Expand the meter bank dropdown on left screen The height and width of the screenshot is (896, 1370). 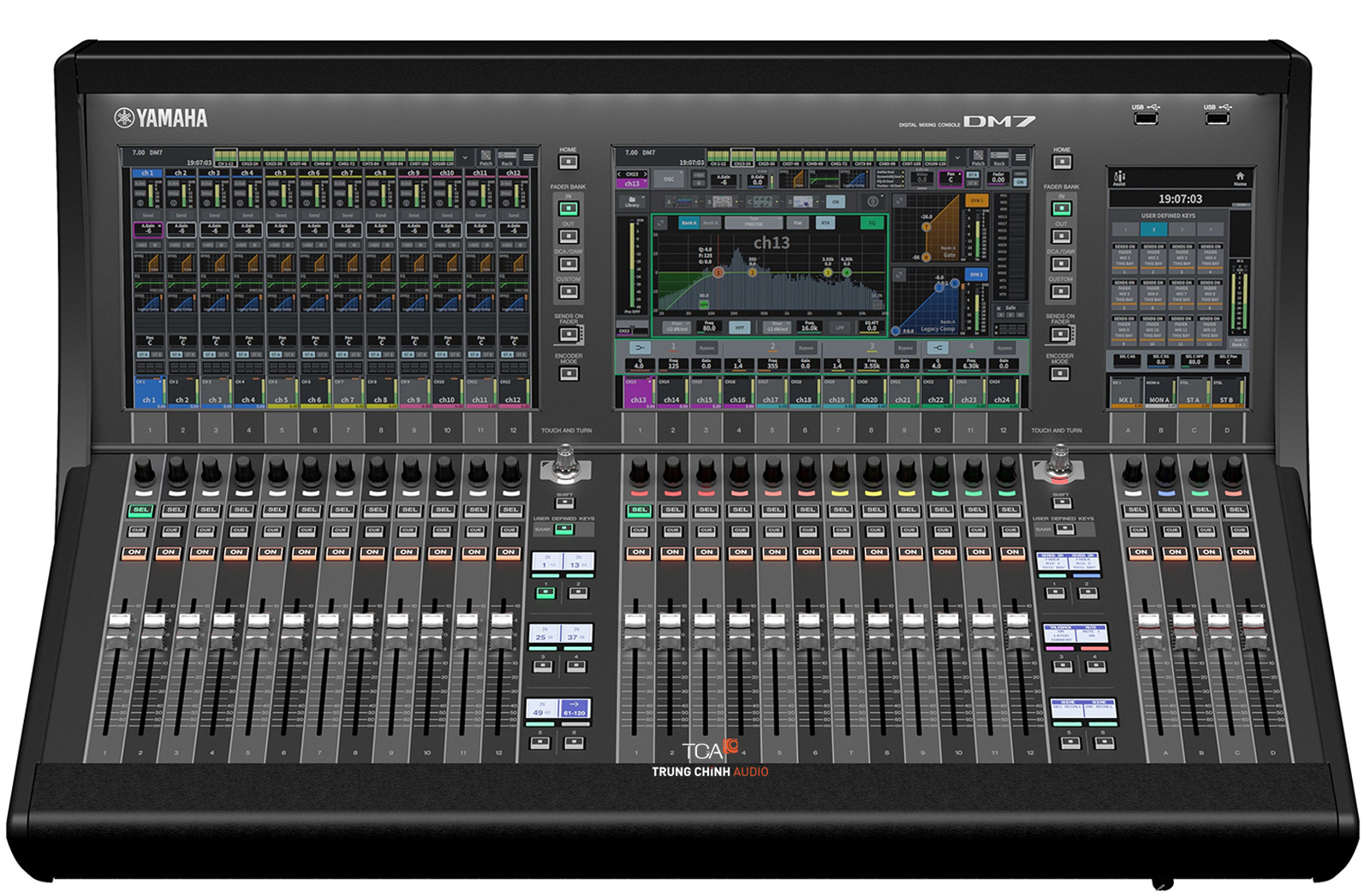[x=465, y=157]
